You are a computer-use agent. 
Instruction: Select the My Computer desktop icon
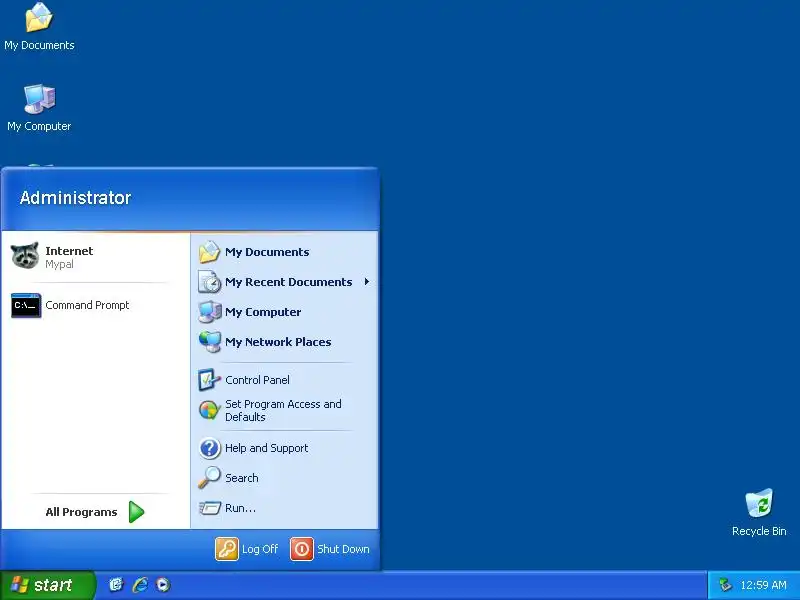pos(39,108)
